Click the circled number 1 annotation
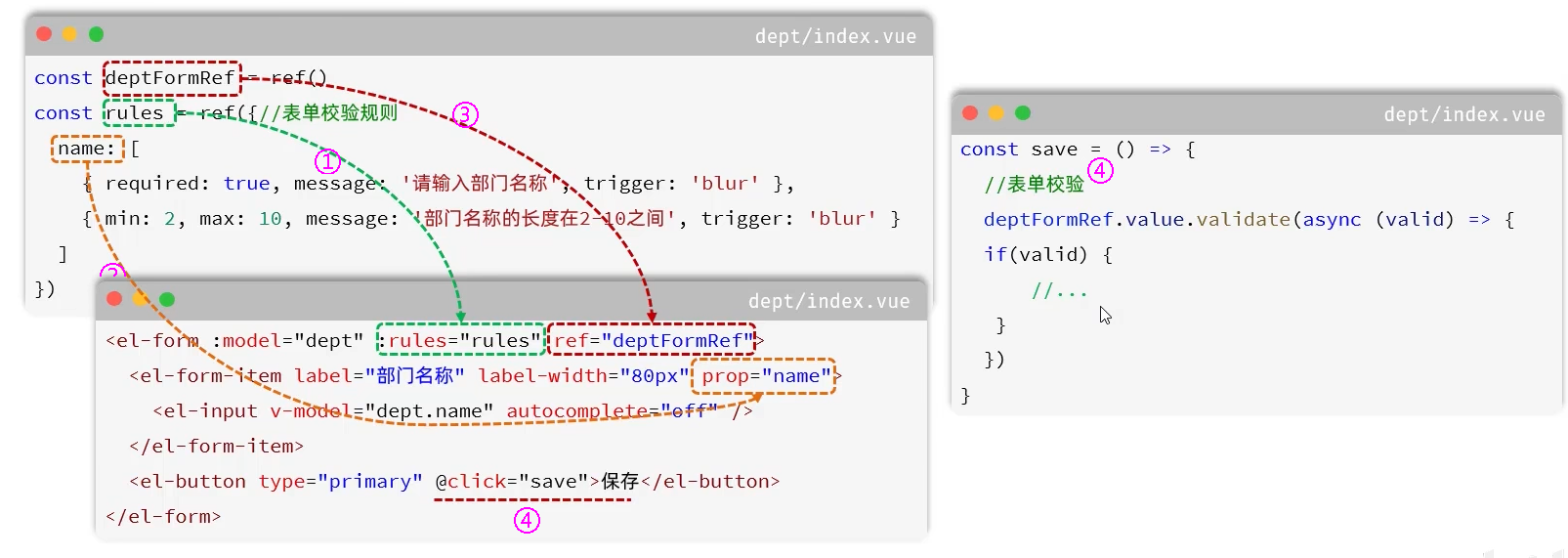This screenshot has width=1568, height=558. tap(327, 161)
